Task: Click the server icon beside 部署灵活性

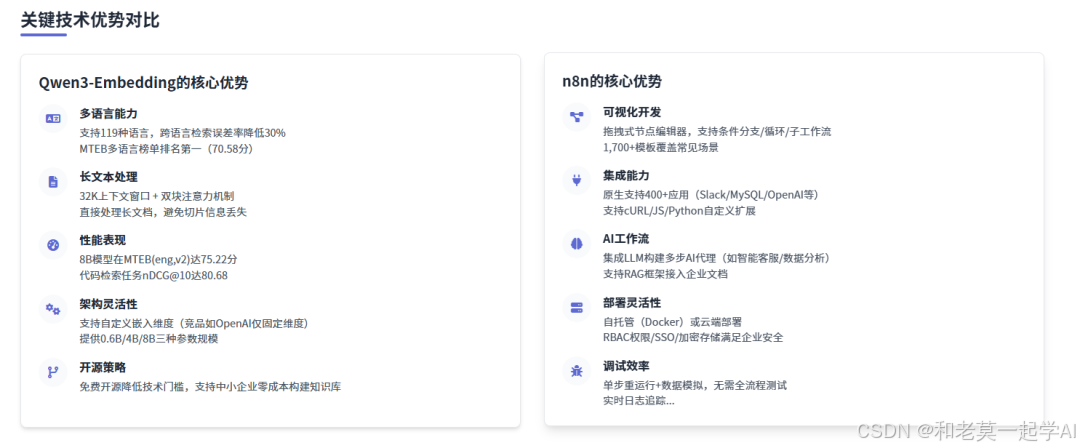Action: coord(577,307)
